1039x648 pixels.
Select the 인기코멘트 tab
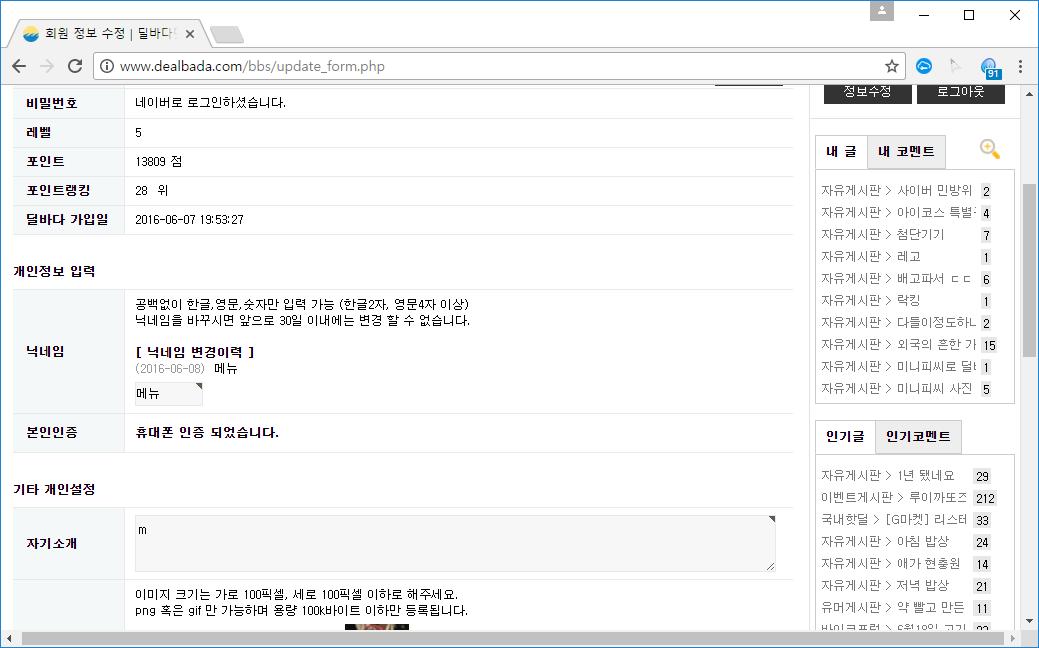(x=918, y=437)
